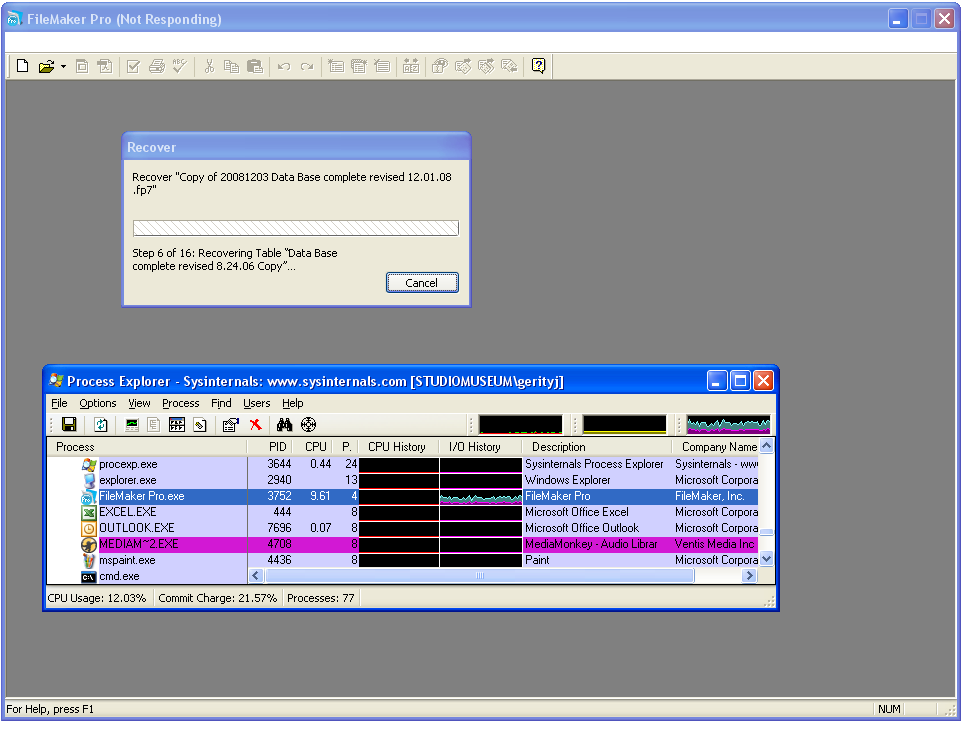The width and height of the screenshot is (969, 729).
Task: Click the Save floppy icon in Process Explorer
Action: pyautogui.click(x=69, y=425)
